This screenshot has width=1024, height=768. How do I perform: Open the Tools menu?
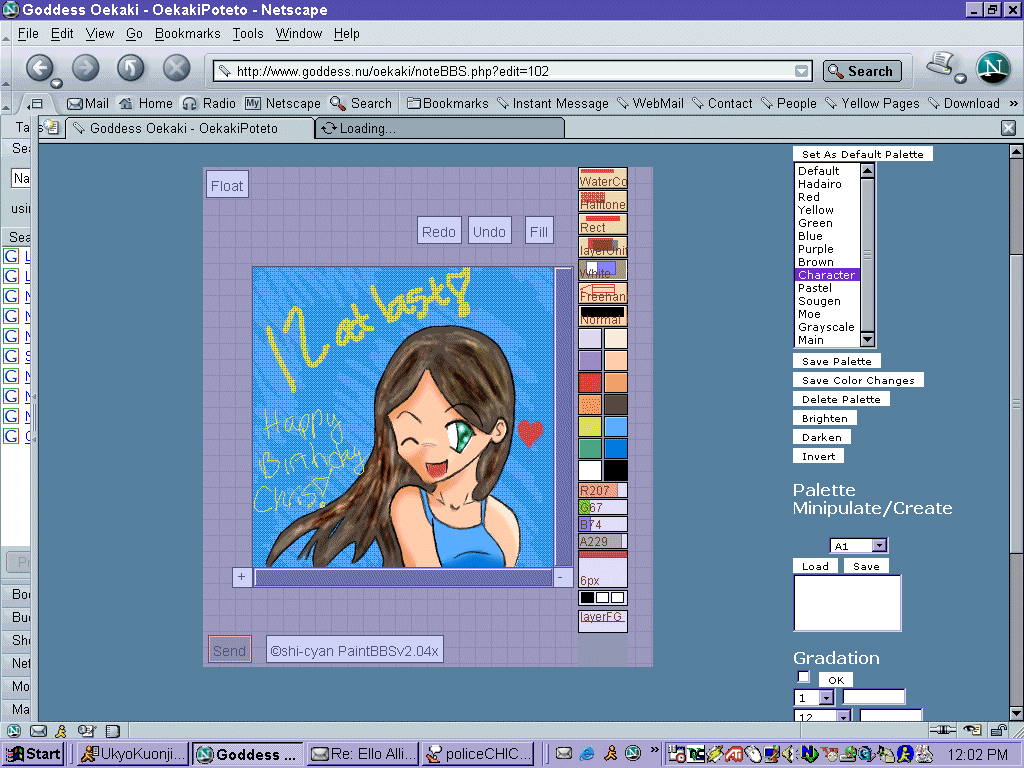click(248, 33)
